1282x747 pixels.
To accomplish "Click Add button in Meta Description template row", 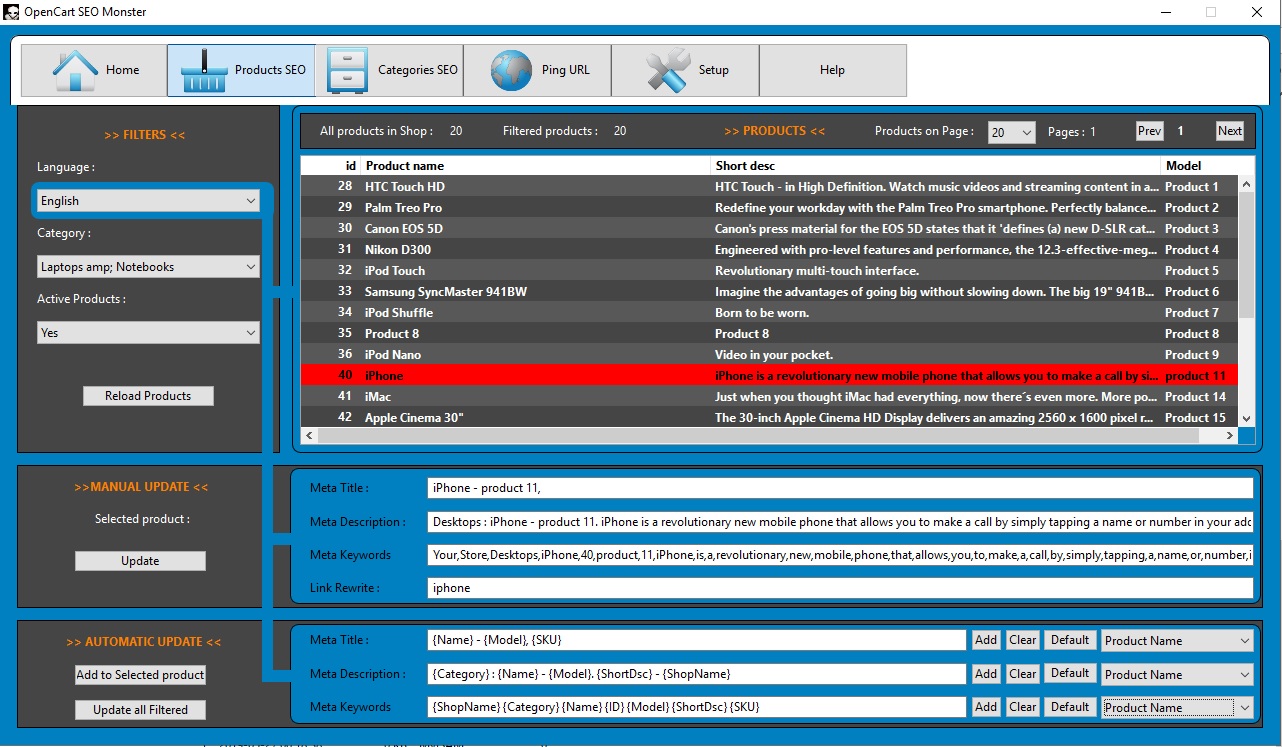I will (x=986, y=674).
